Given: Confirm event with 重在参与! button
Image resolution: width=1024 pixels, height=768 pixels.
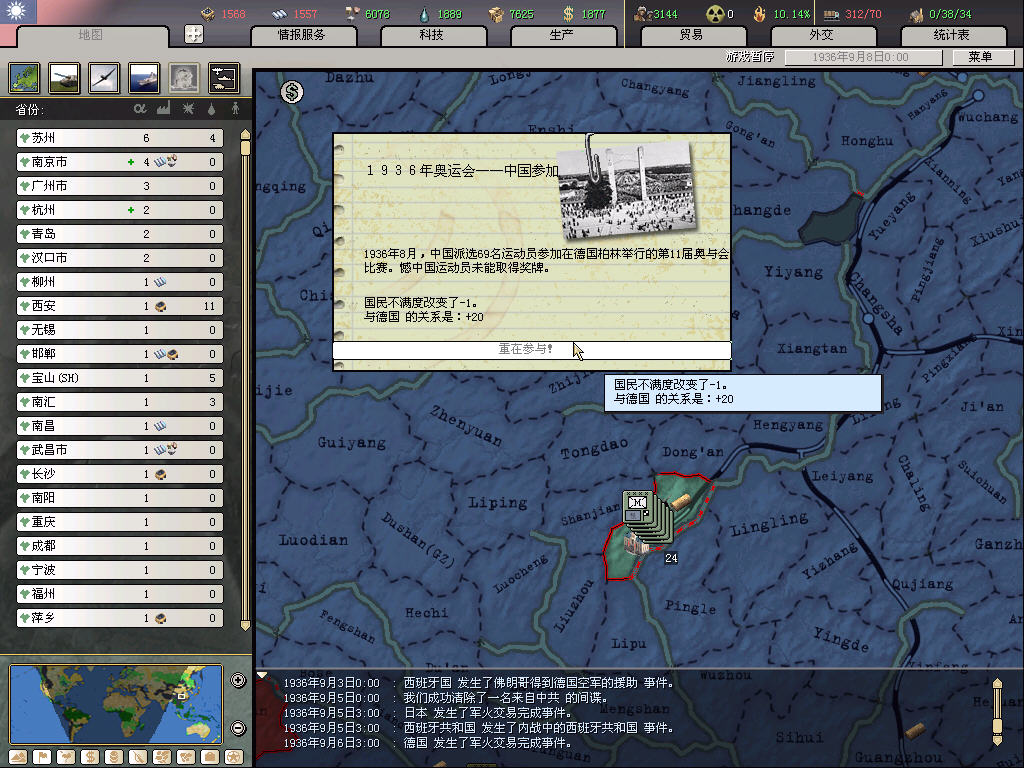Looking at the screenshot, I should coord(532,349).
